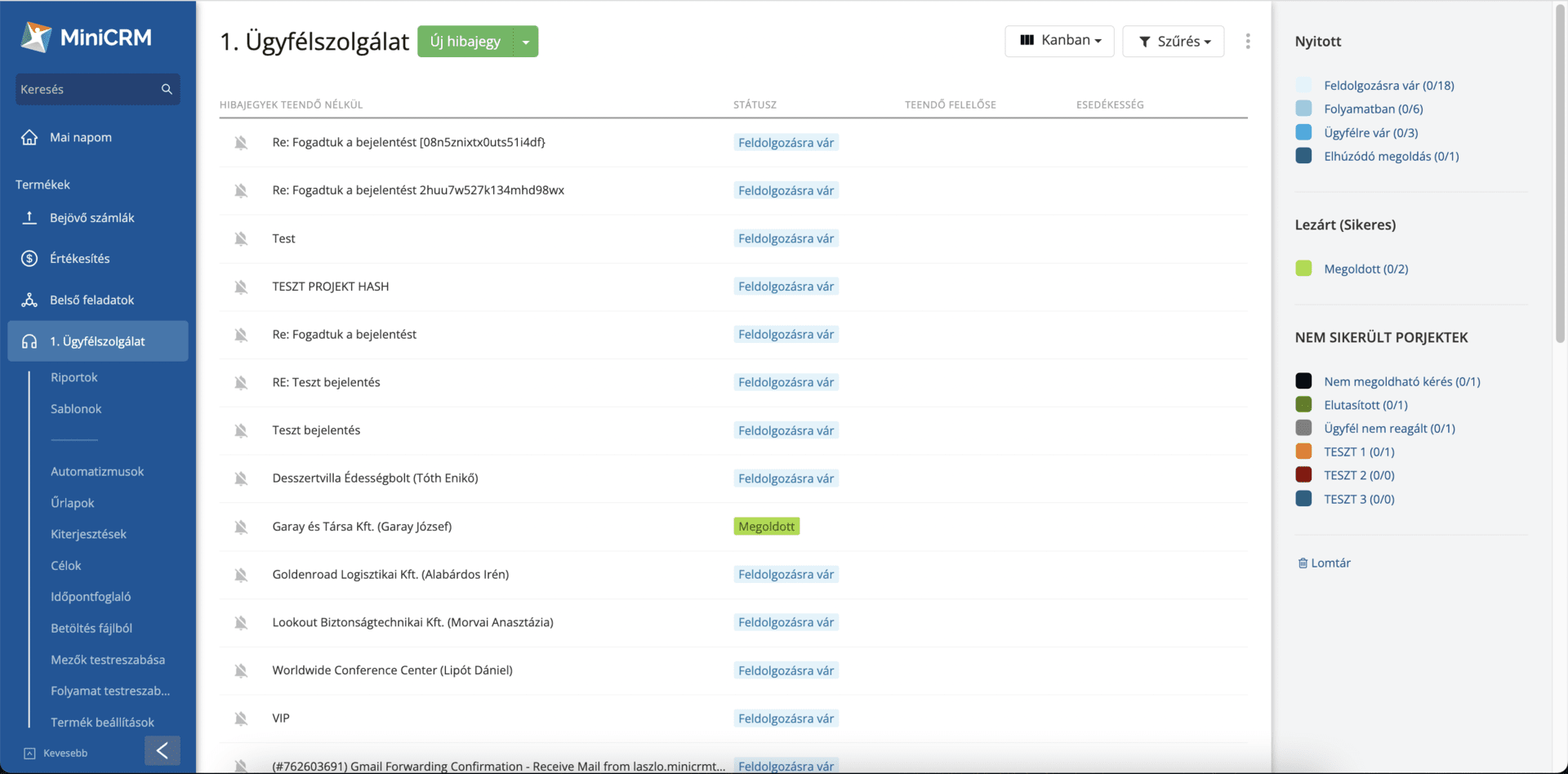This screenshot has height=774, width=1568.
Task: Collapse sidebar with the left arrow button
Action: [163, 750]
